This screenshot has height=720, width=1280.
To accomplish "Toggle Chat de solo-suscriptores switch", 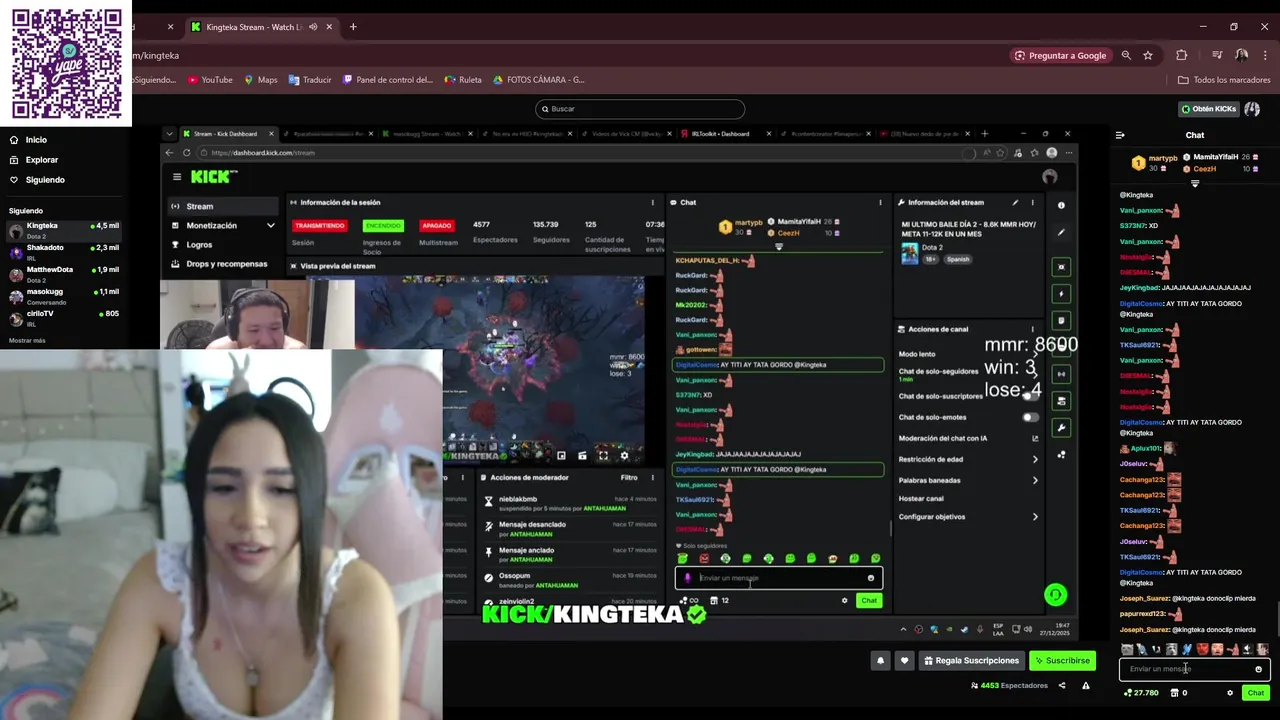I will [1030, 396].
